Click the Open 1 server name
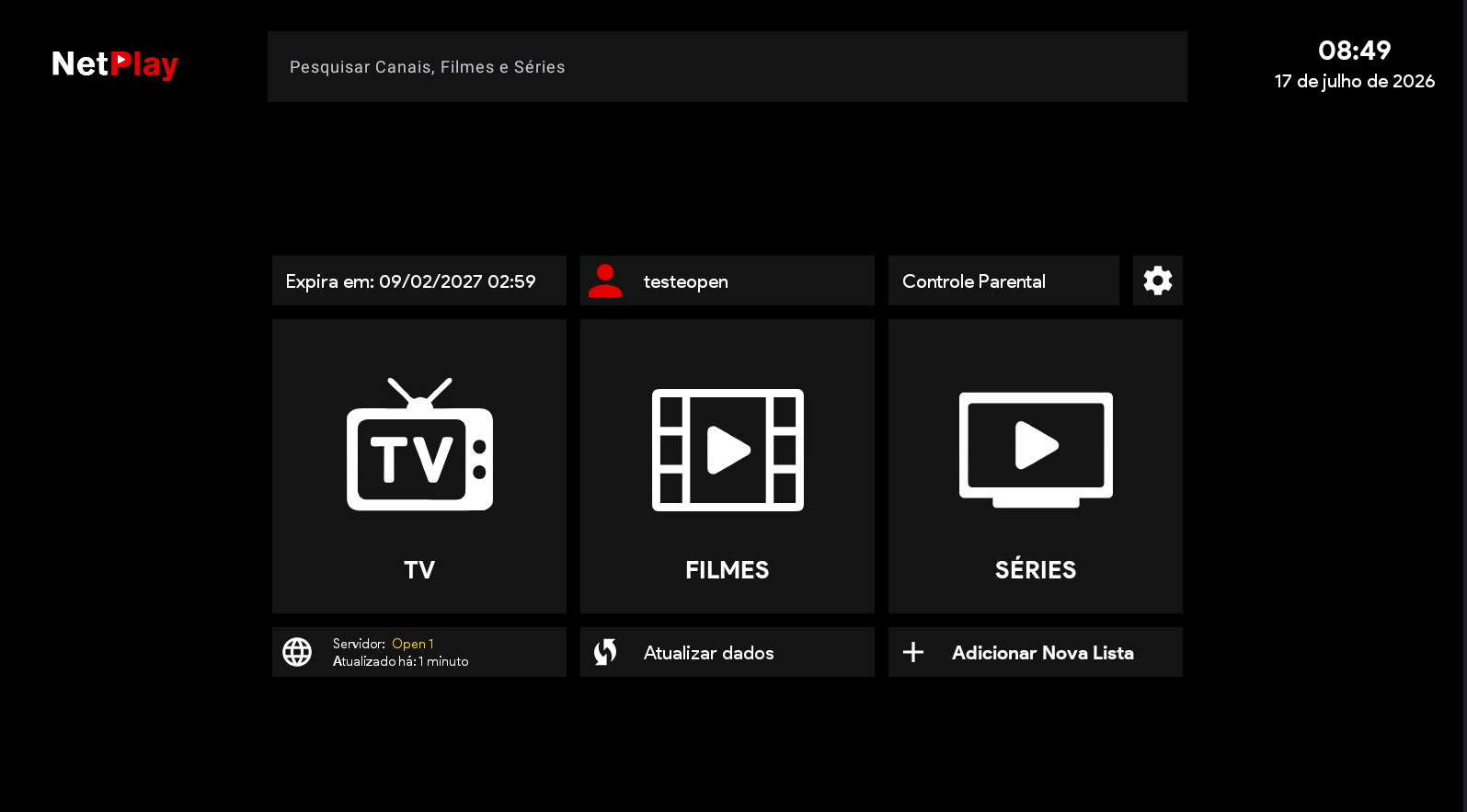 (412, 644)
